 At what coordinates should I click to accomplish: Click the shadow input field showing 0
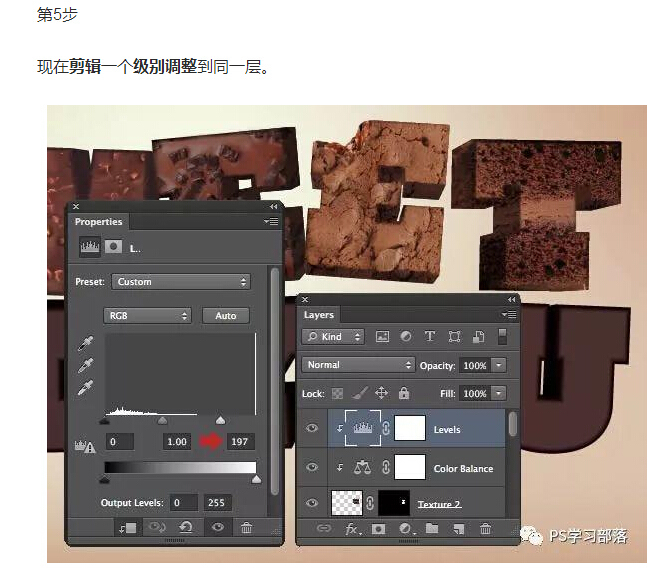click(x=120, y=442)
